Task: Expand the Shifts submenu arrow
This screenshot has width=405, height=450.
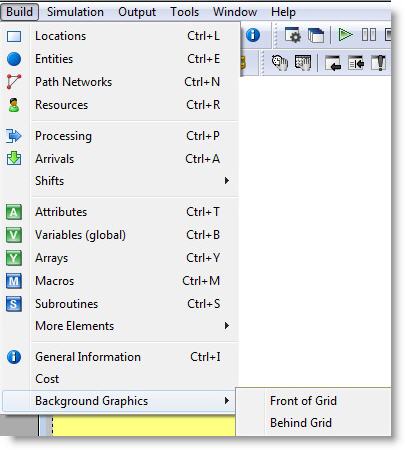Action: (227, 181)
